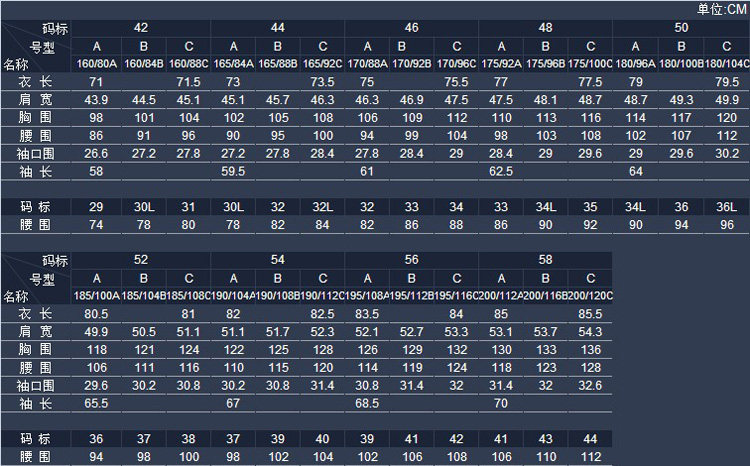
Task: Select garment length value 85.5
Action: (590, 314)
